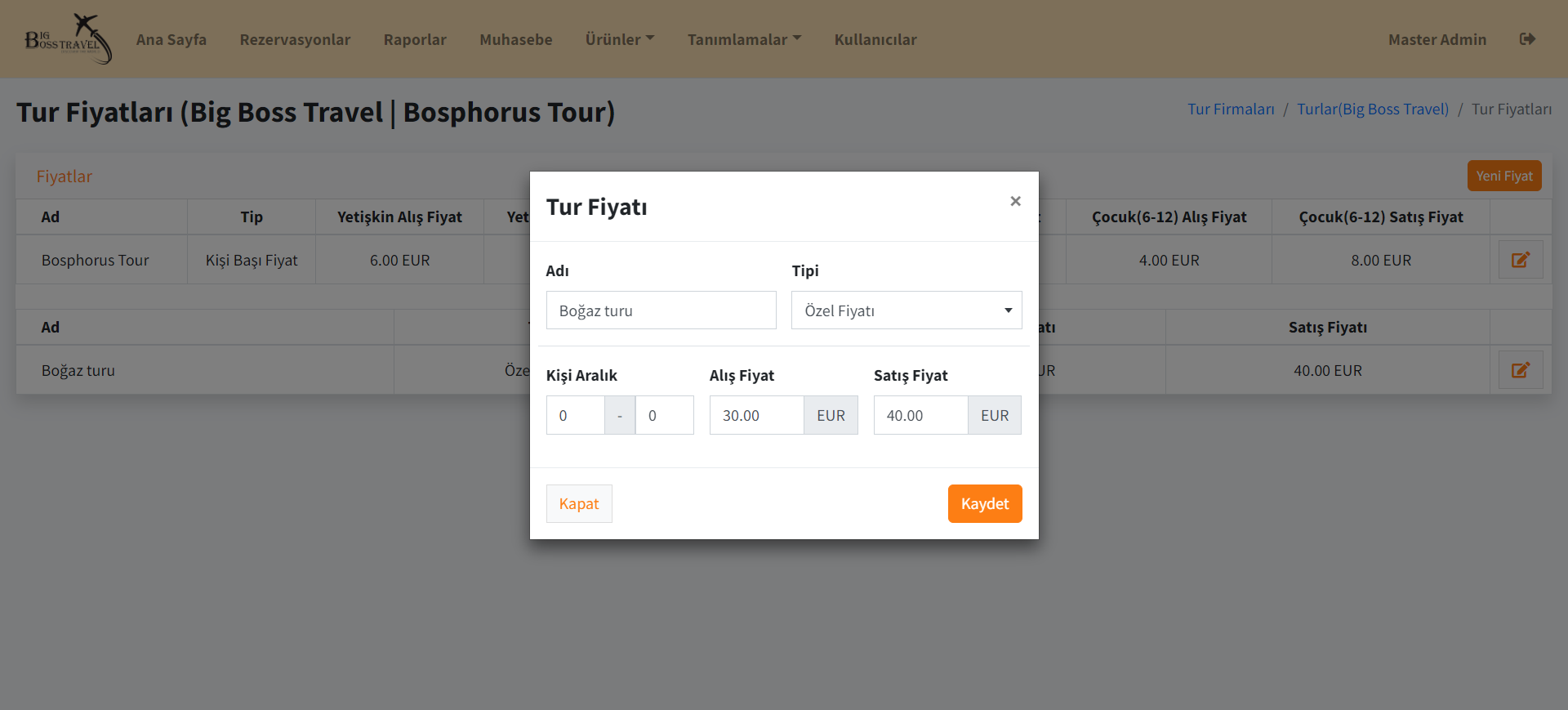Click Çocuk(6-12) Satış Fiyat column header
The height and width of the screenshot is (710, 1568).
pos(1381,217)
